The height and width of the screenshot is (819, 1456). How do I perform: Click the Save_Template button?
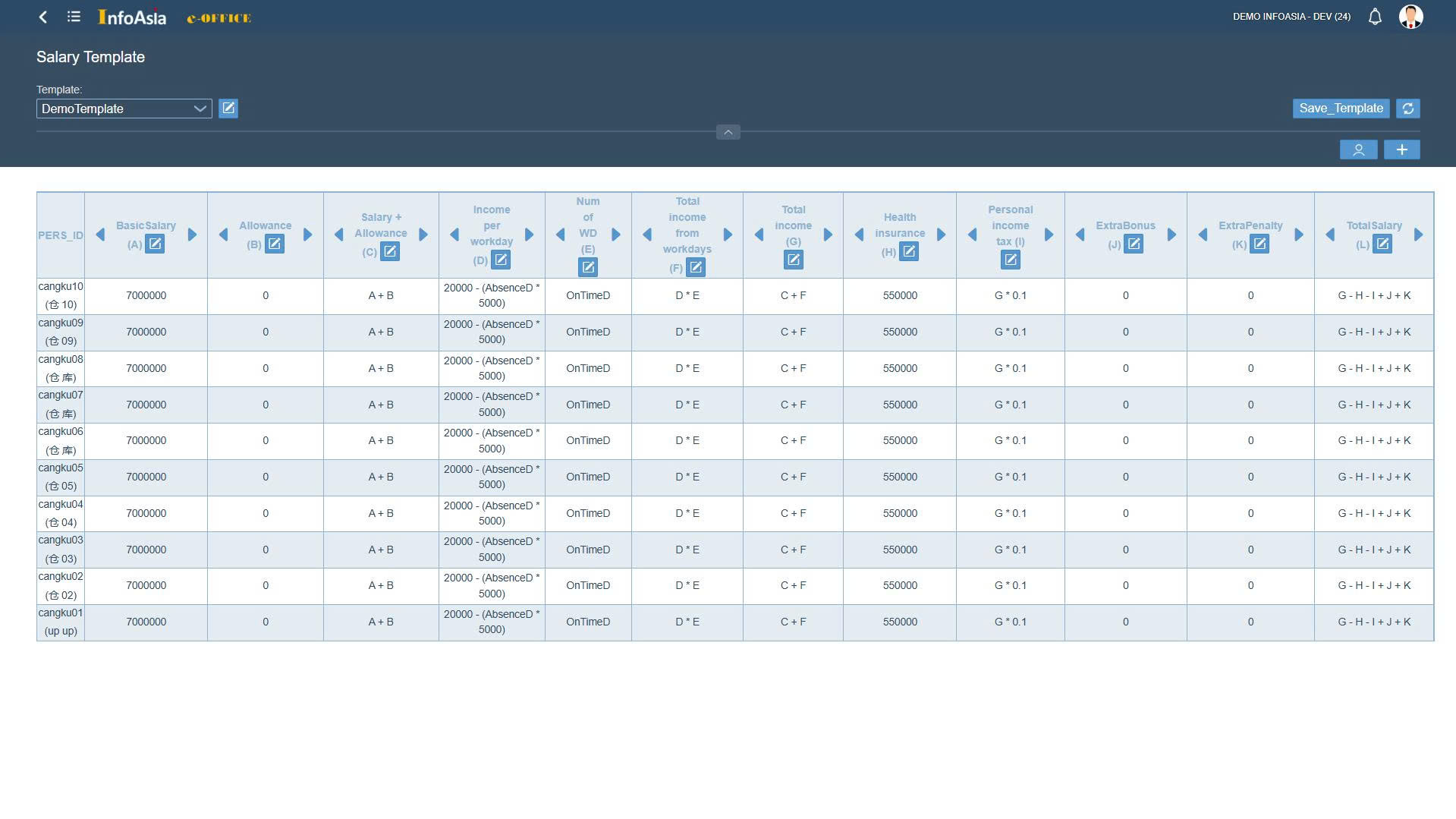[1340, 109]
